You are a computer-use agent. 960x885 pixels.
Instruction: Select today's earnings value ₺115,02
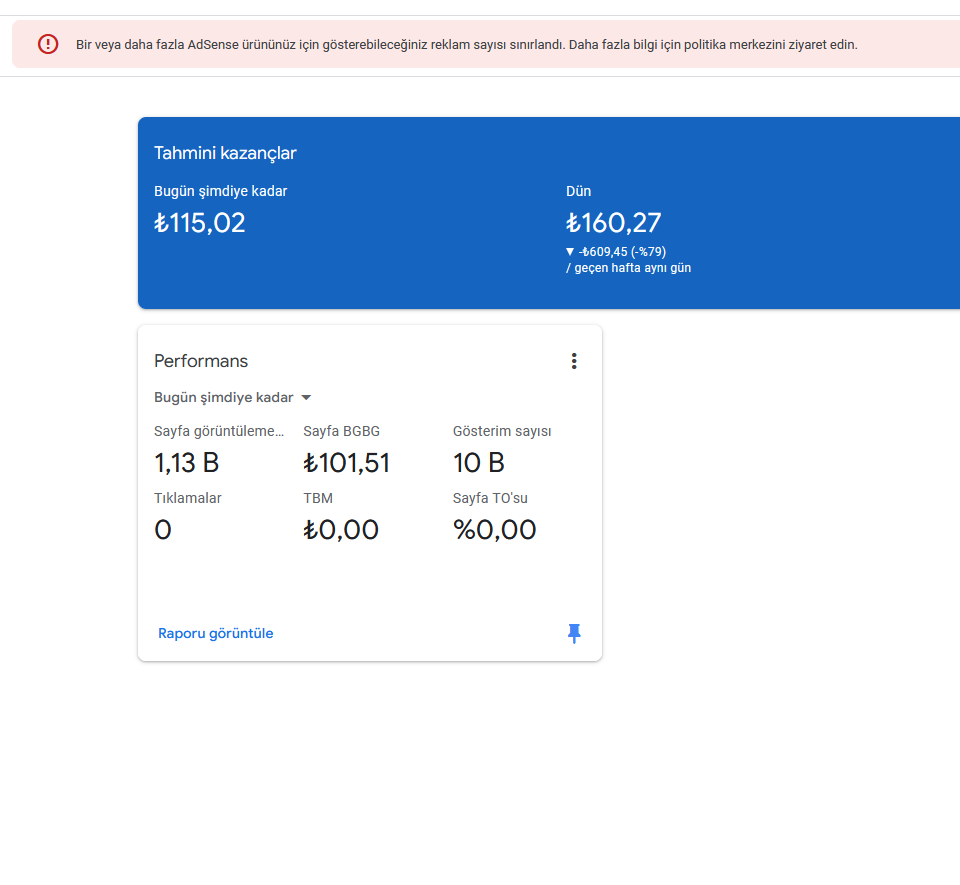pos(200,223)
